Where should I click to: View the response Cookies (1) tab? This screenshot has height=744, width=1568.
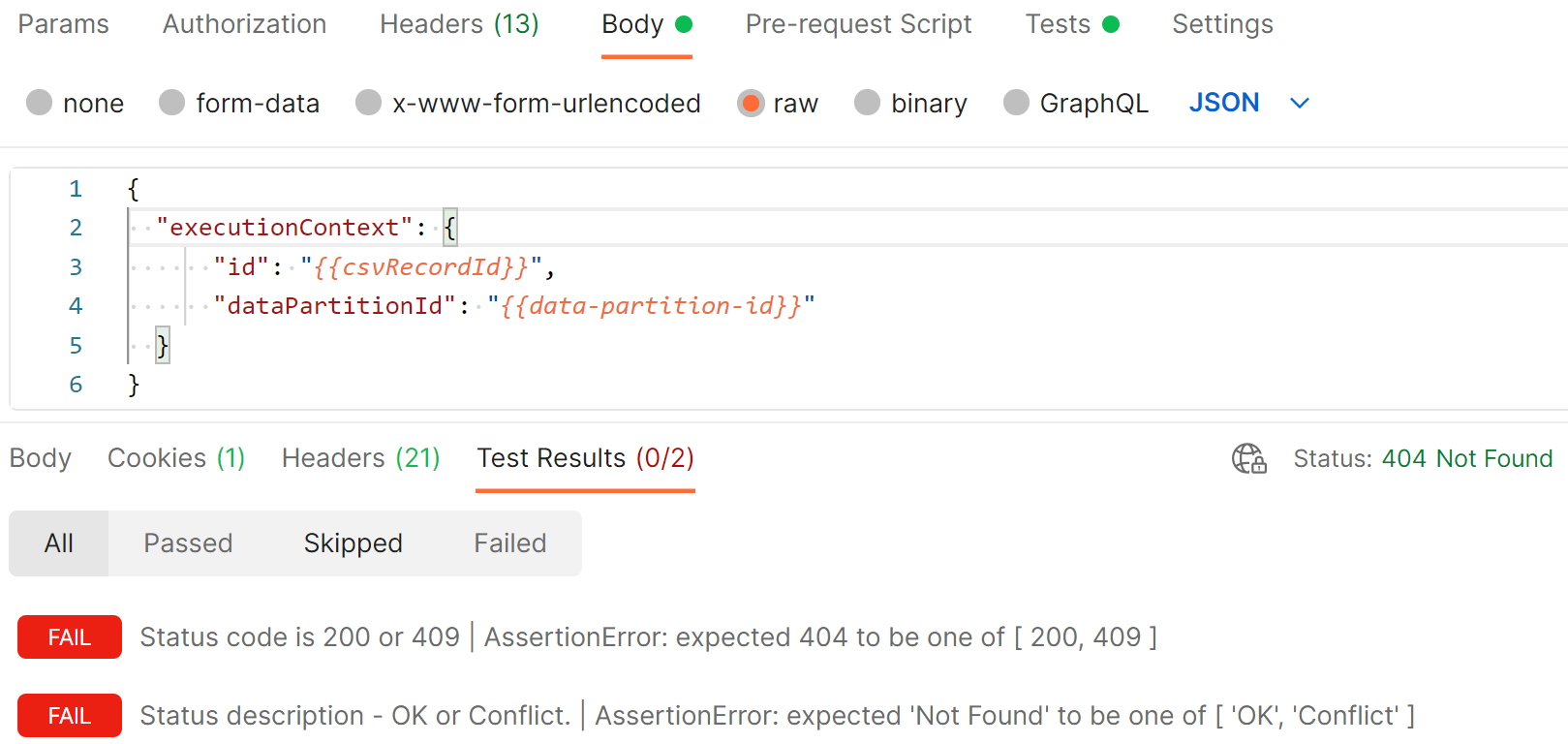[x=176, y=458]
